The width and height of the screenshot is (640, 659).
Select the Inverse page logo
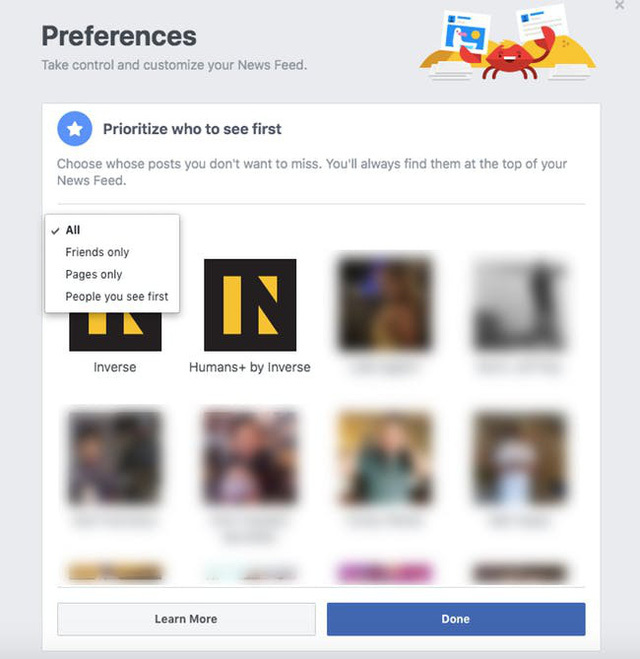115,331
